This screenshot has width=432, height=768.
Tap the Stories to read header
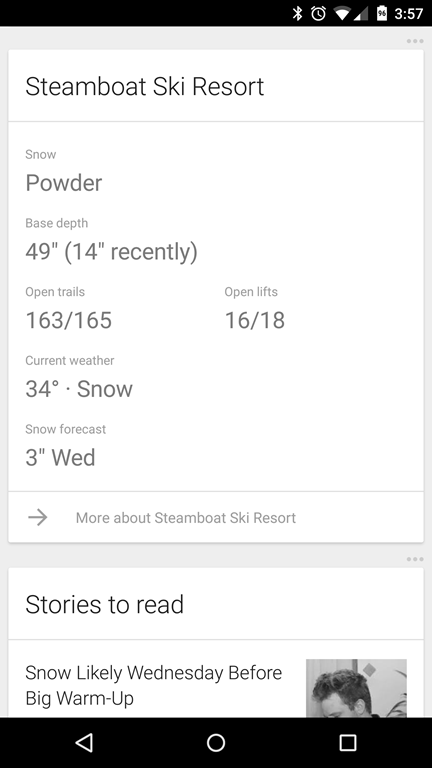(104, 604)
